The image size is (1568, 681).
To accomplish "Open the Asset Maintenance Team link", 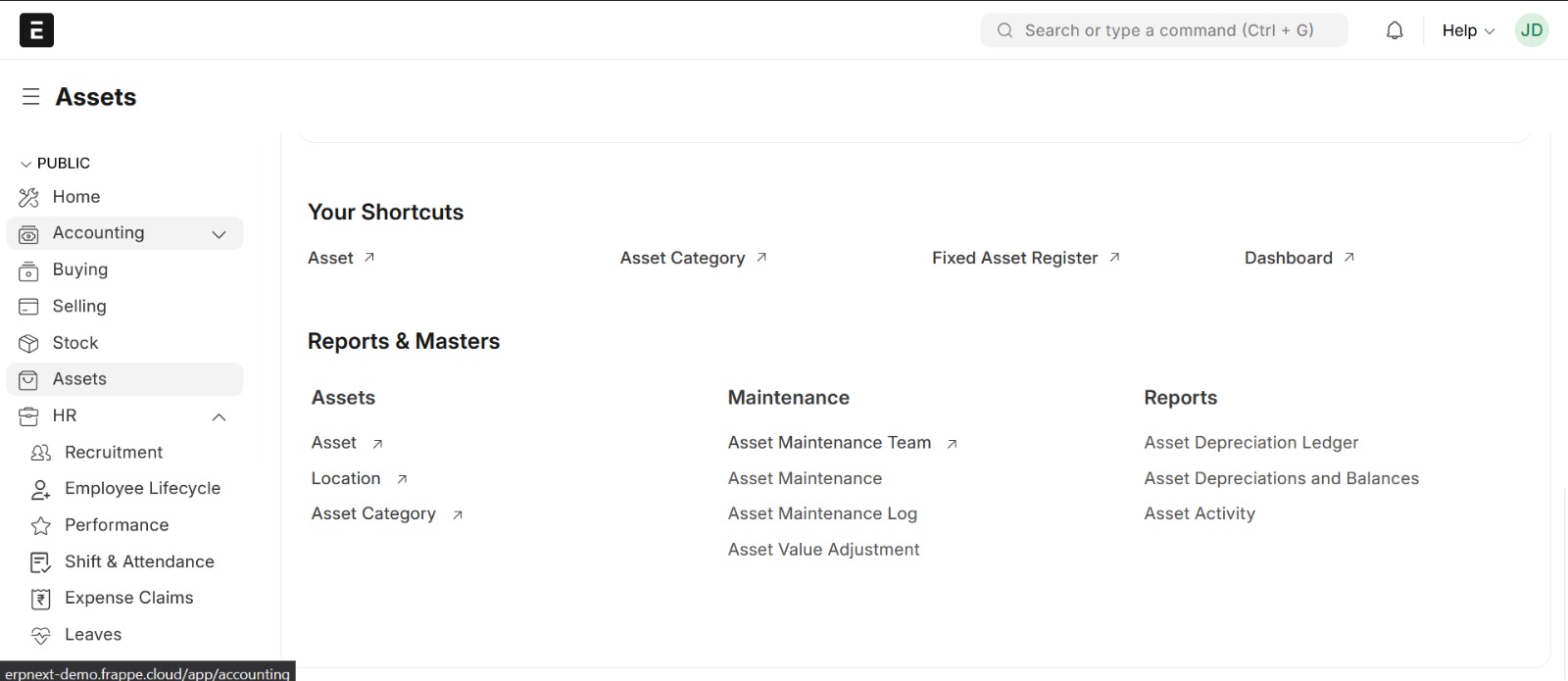I will [829, 443].
